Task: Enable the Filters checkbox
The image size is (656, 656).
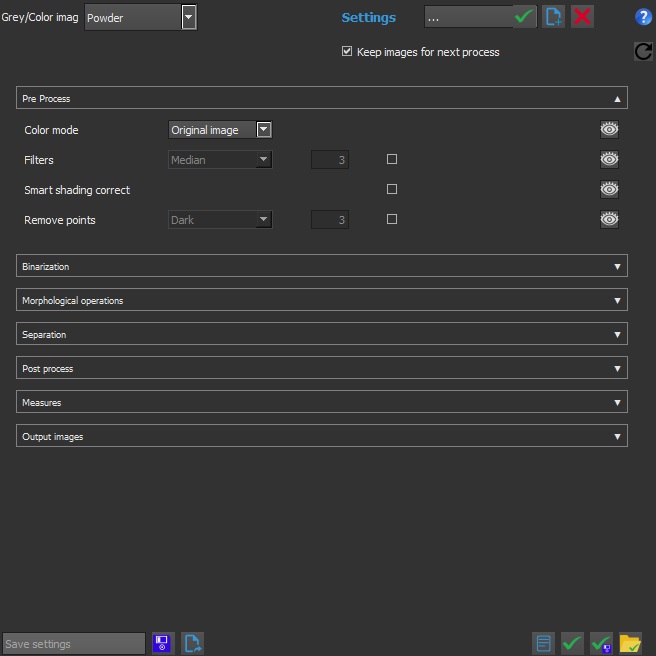Action: click(x=392, y=159)
